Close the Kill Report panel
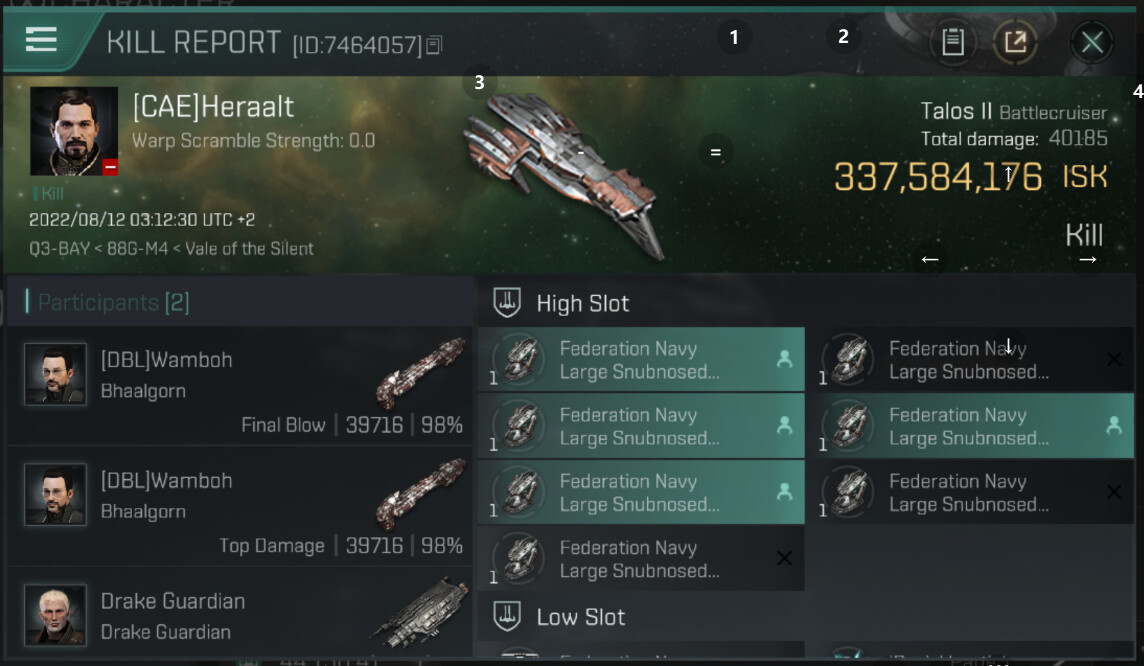Screen dimensions: 1144x666 point(1092,42)
